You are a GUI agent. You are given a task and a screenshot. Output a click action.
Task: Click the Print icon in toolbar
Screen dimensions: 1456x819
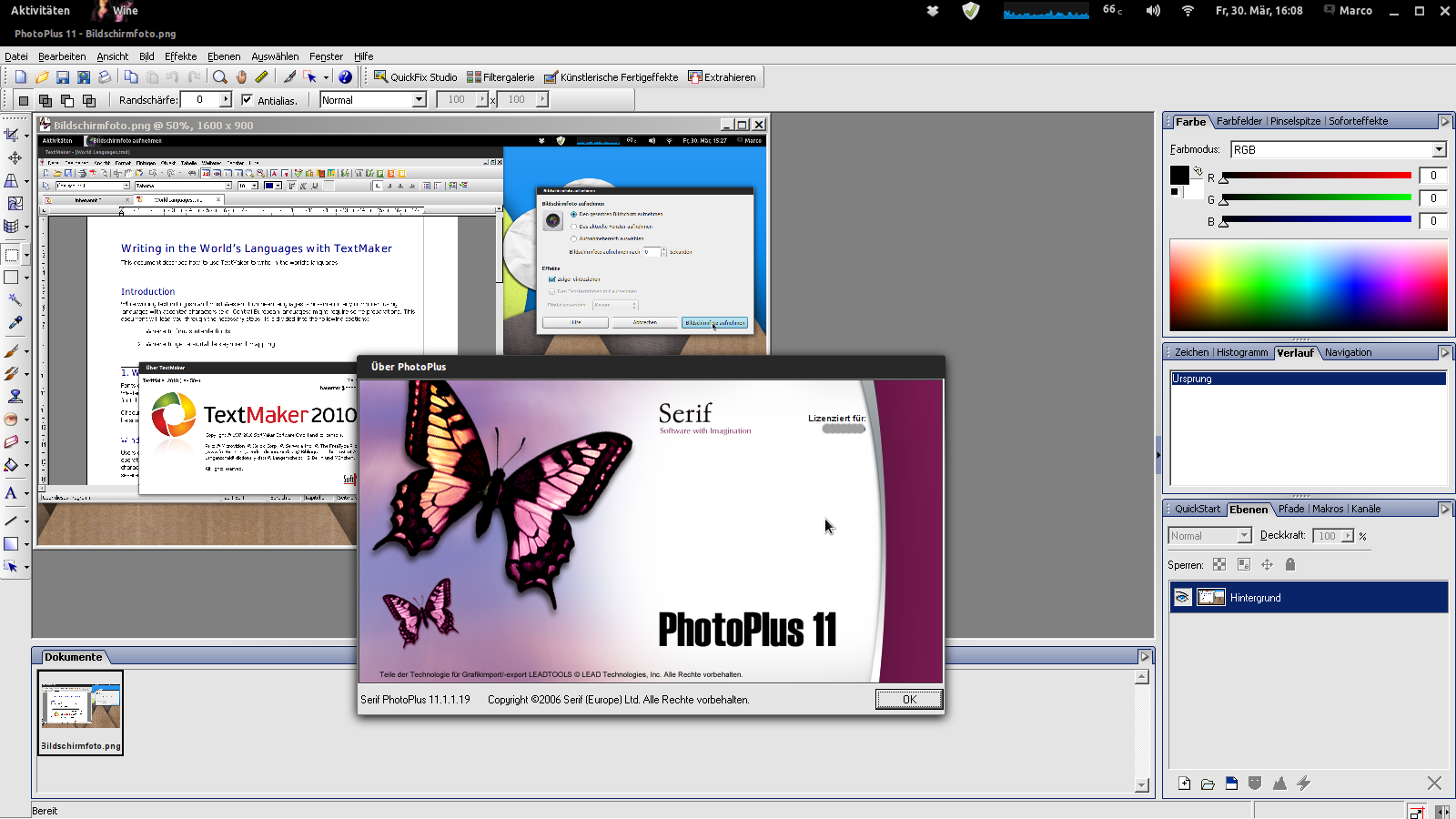coord(105,77)
